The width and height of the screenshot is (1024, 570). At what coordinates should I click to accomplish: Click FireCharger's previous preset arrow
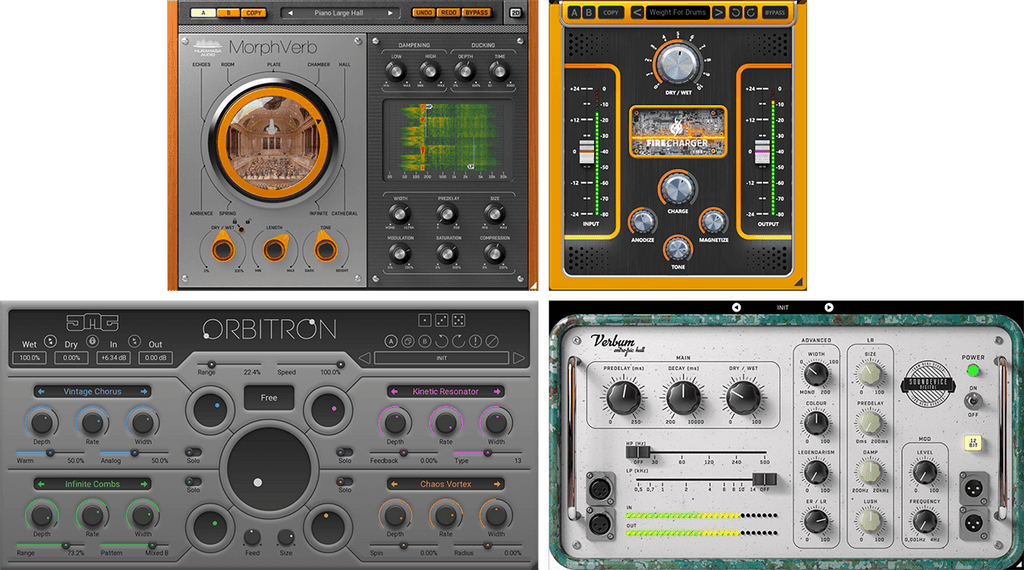[637, 12]
